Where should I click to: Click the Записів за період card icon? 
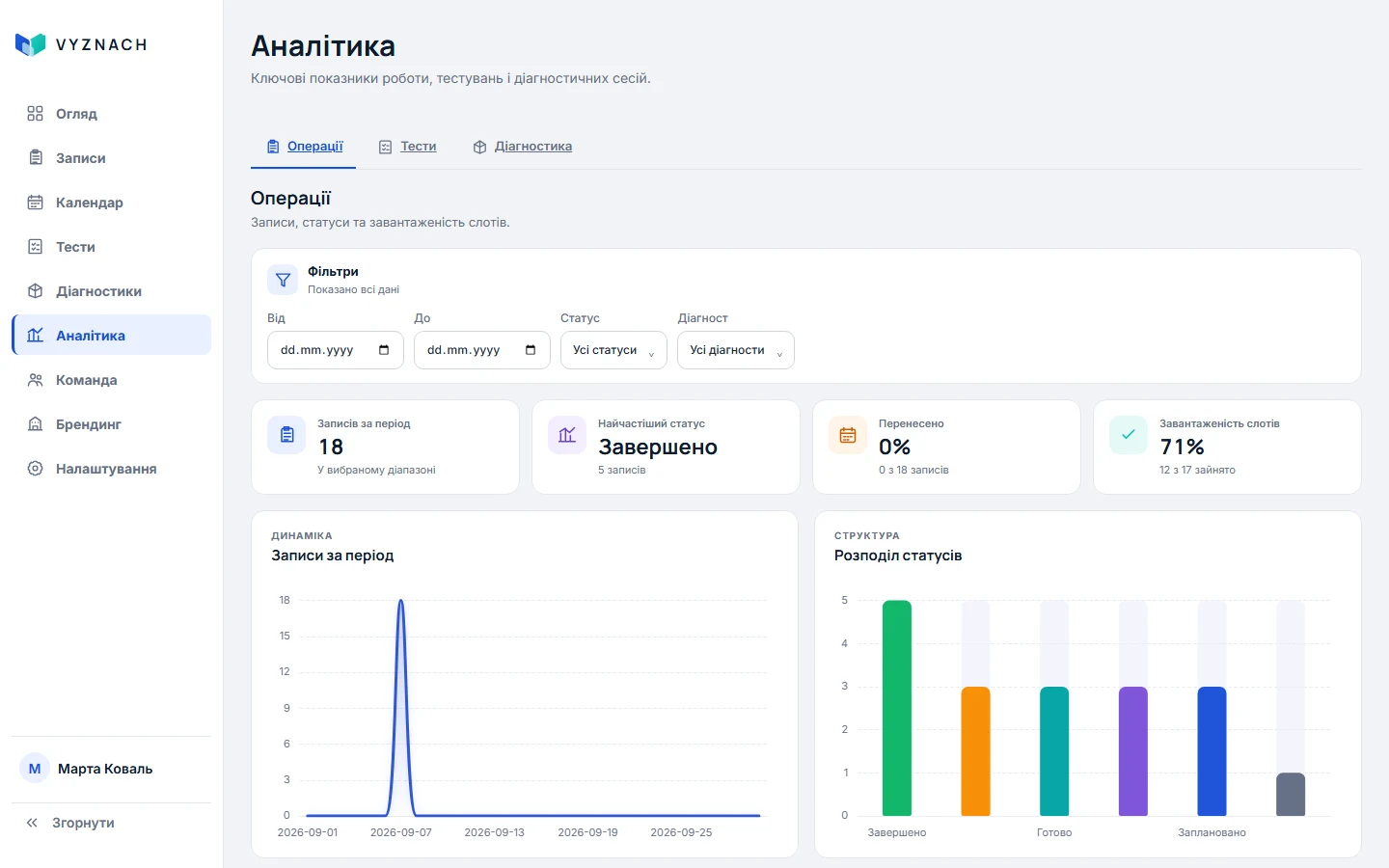click(x=286, y=435)
